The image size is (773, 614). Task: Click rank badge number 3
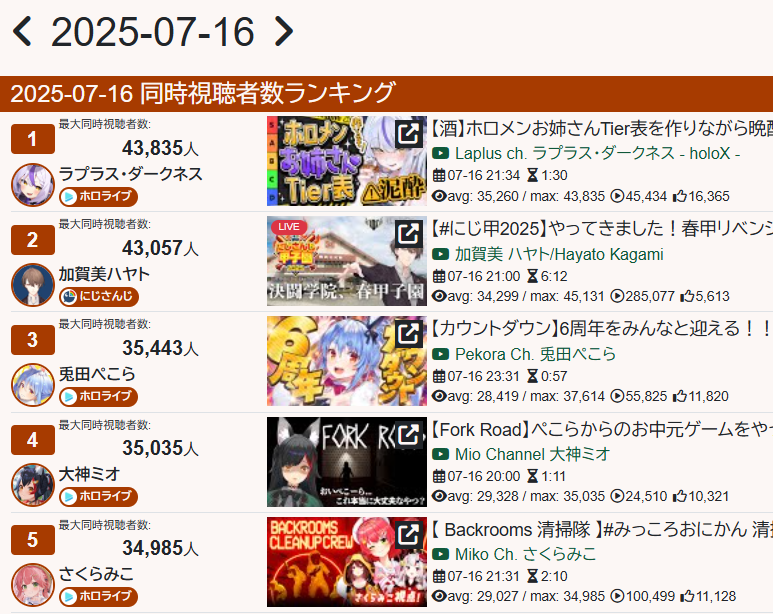[33, 339]
